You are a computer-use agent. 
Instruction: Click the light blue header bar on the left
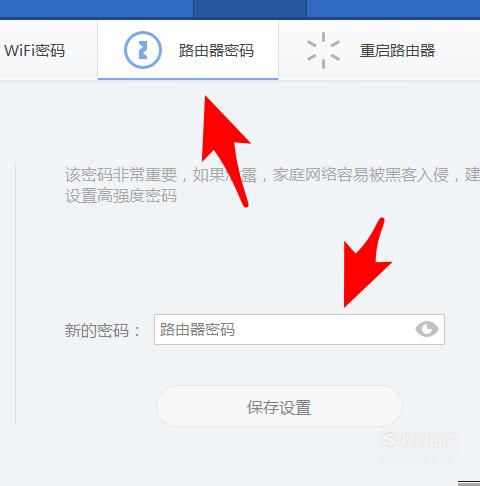click(96, 8)
